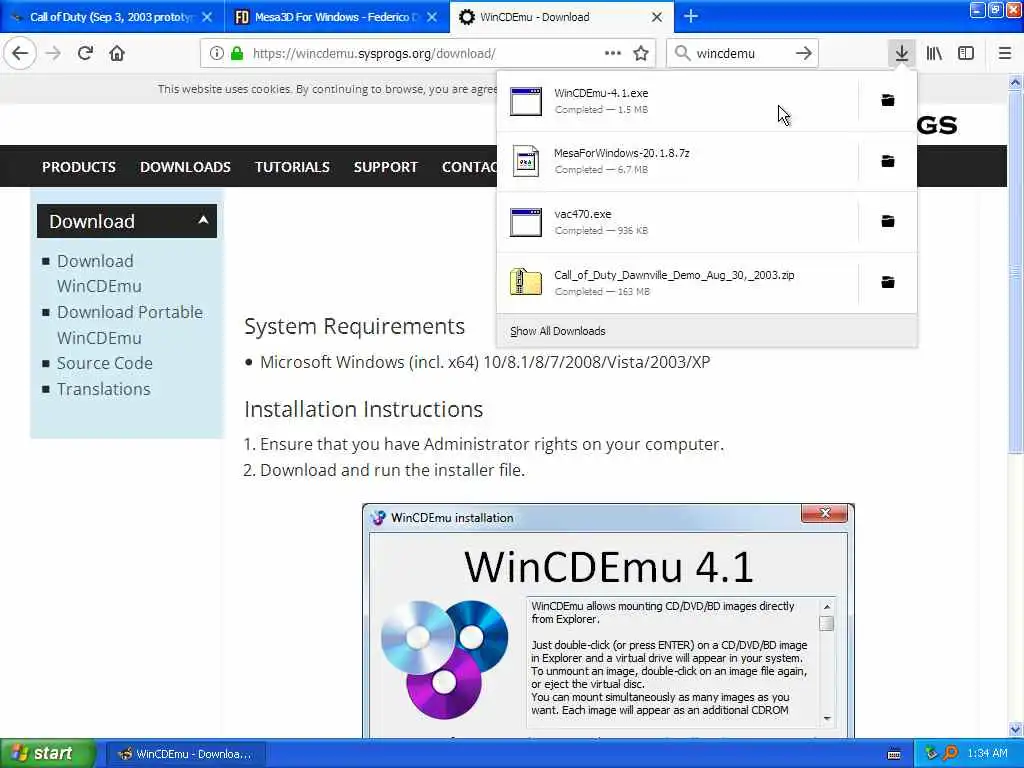Open containing folder for WinCDEmu-4.1.exe

pos(888,100)
